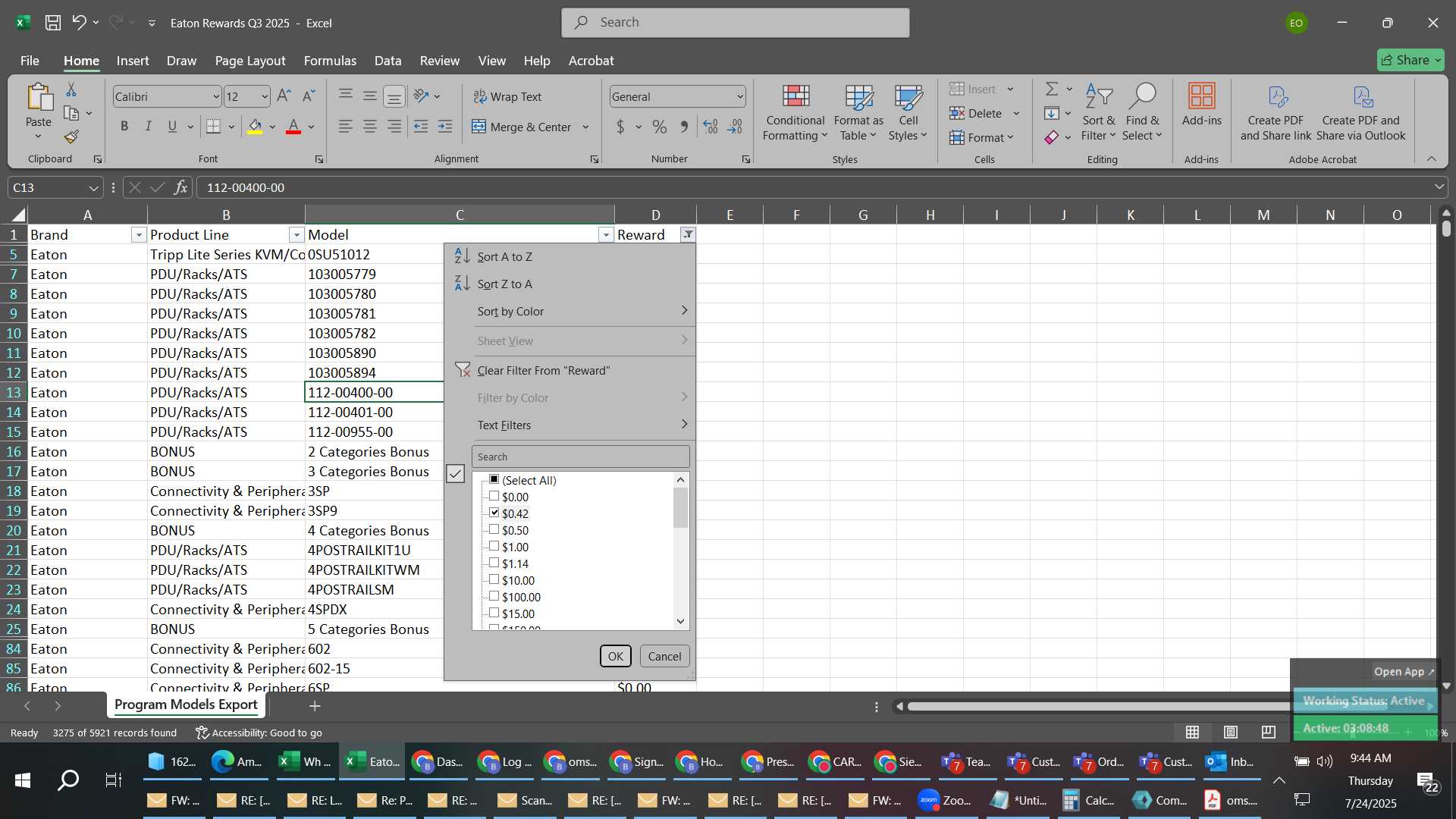Viewport: 1456px width, 819px height.
Task: Click the Save icon in the title bar
Action: click(x=52, y=23)
